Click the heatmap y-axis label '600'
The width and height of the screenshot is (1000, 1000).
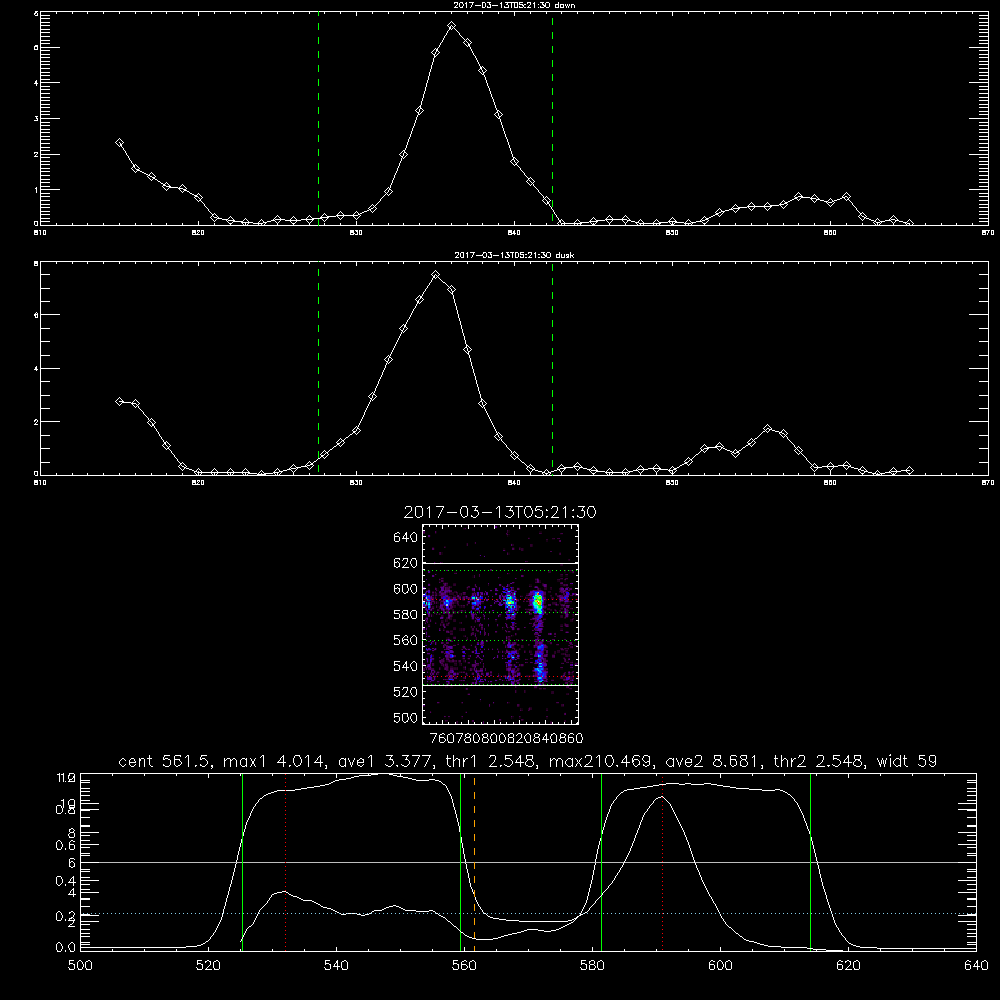(x=406, y=589)
